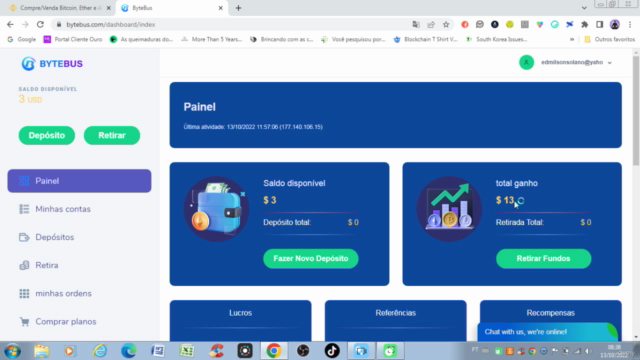Viewport: 640px width, 360px height.
Task: Click the Lucros card header
Action: [x=240, y=313]
